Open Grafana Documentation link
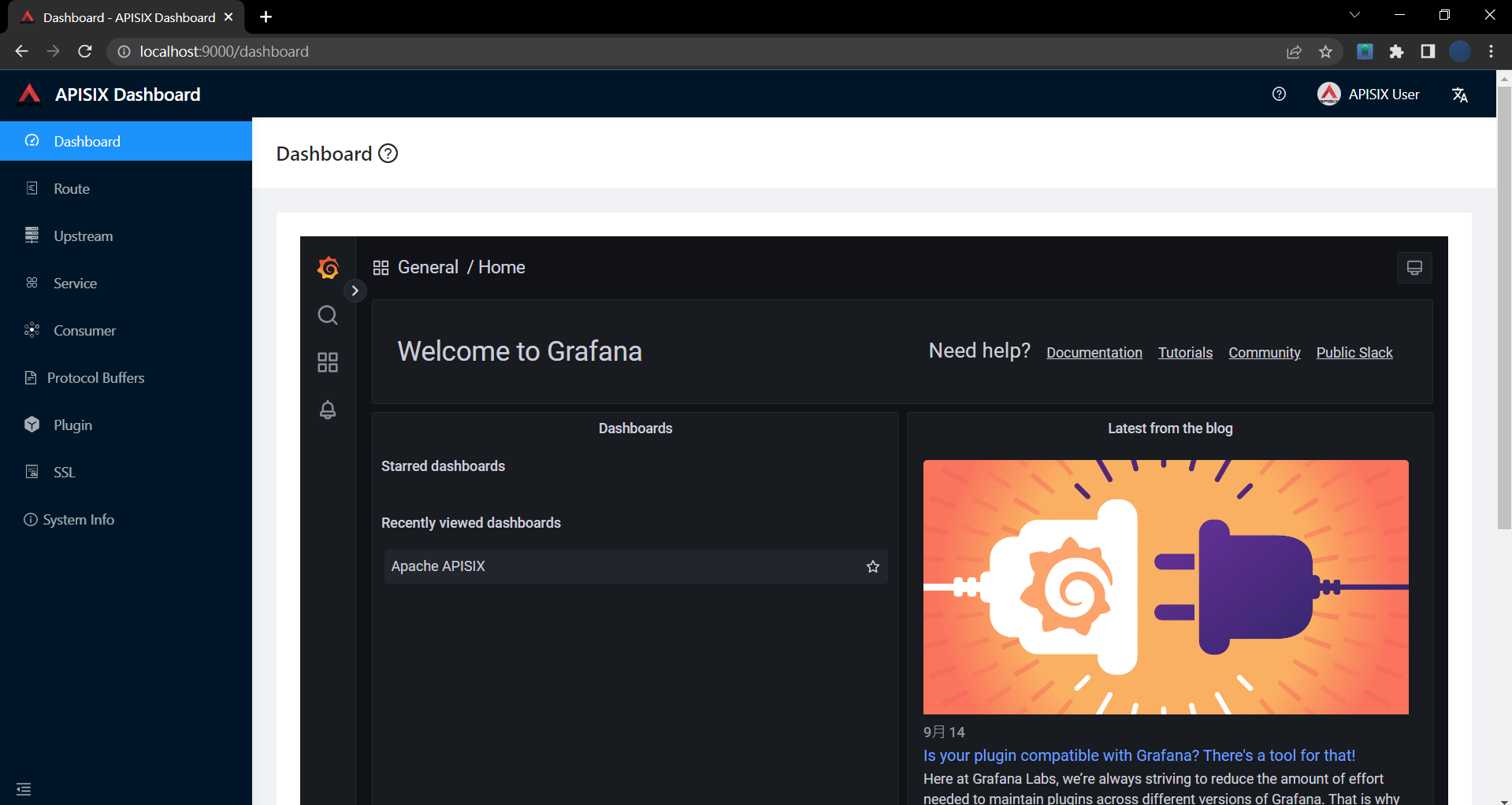 tap(1094, 353)
